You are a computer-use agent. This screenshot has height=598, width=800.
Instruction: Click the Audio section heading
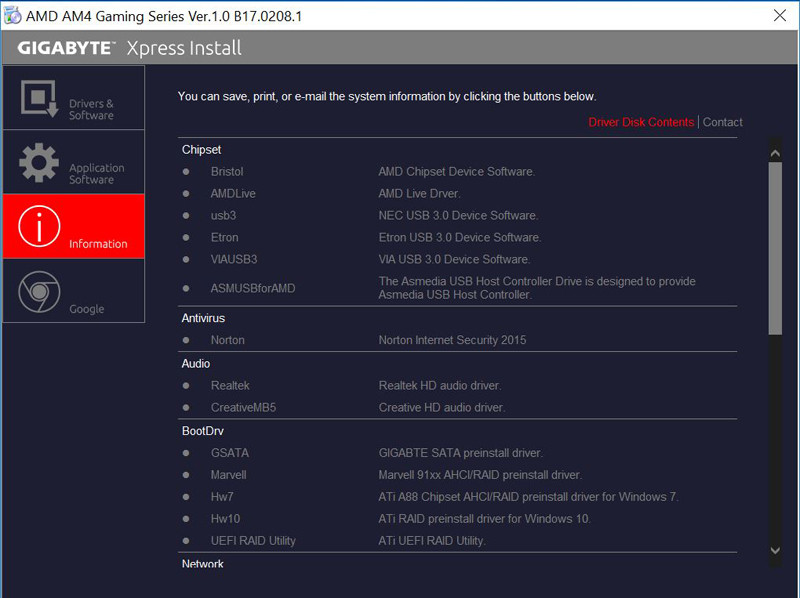196,364
